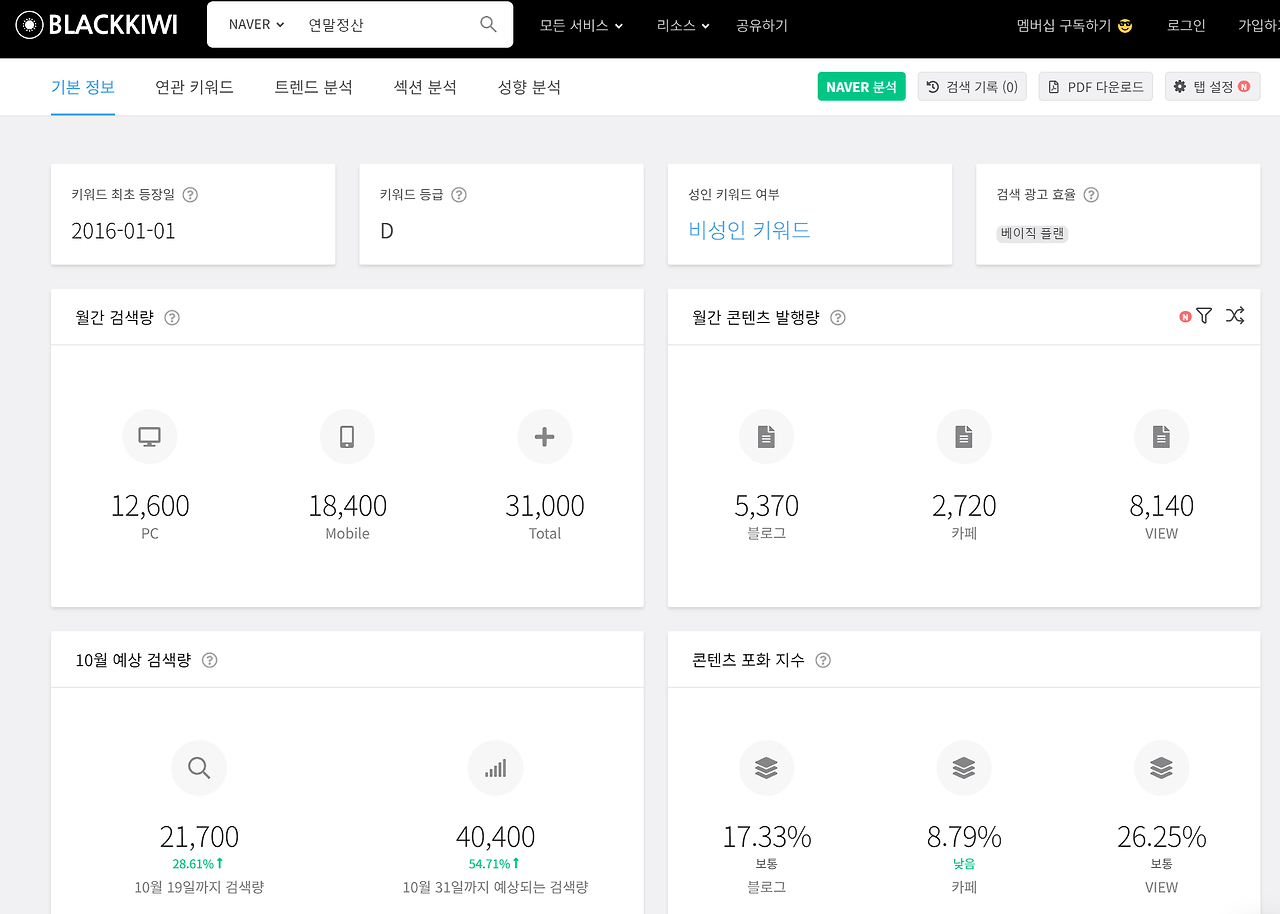Click the green NAVER 분석 button
Image resolution: width=1280 pixels, height=914 pixels.
coord(861,87)
